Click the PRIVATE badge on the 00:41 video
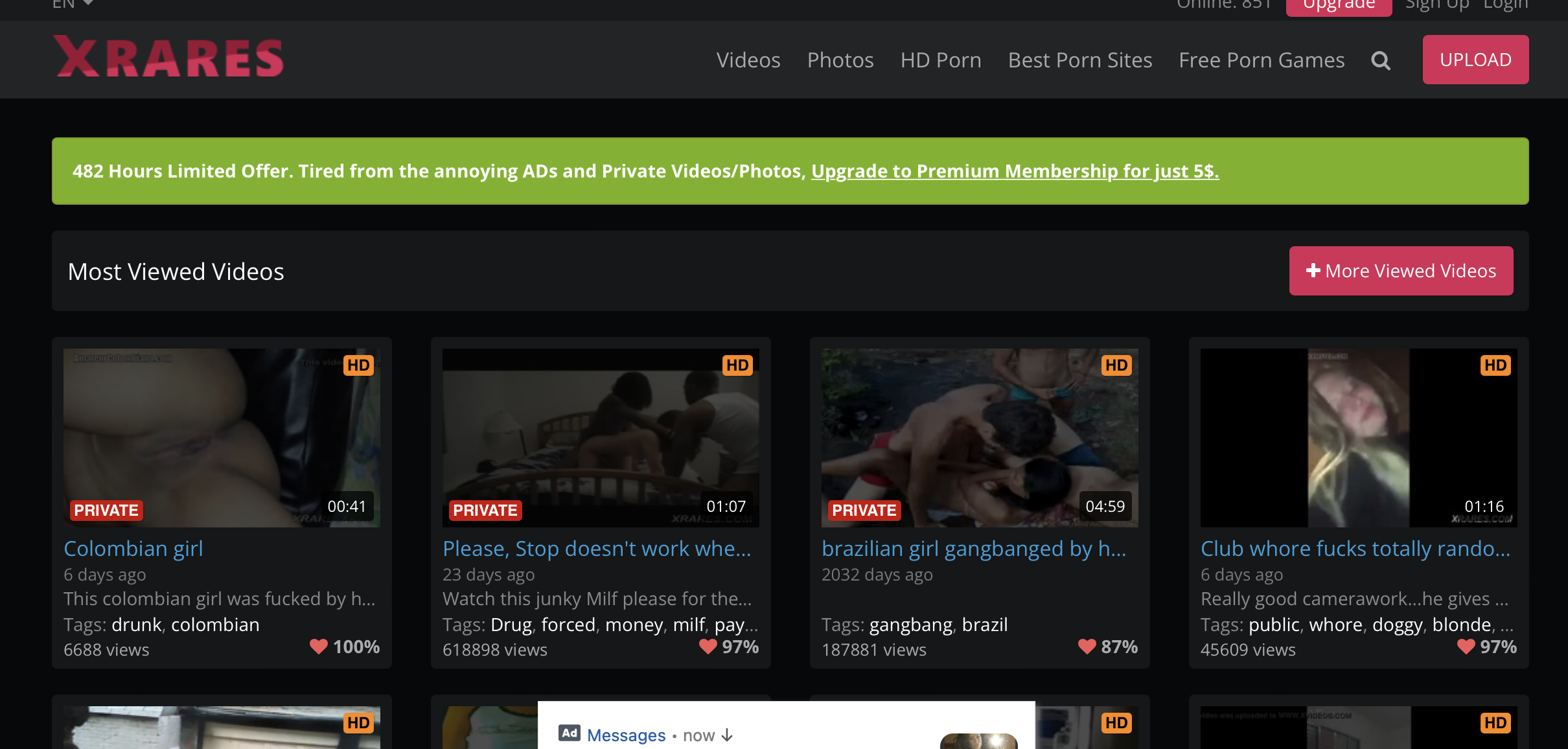This screenshot has width=1568, height=749. pyautogui.click(x=106, y=511)
